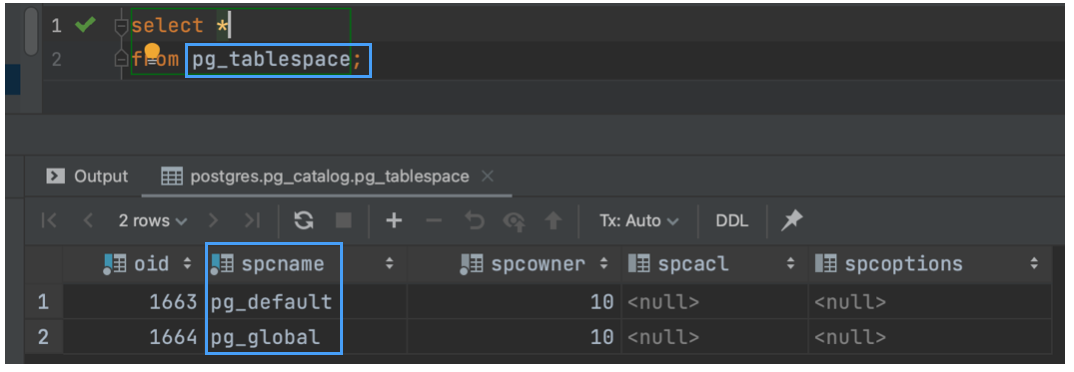Image resolution: width=1074 pixels, height=372 pixels.
Task: Switch to the Output tab
Action: click(x=87, y=176)
